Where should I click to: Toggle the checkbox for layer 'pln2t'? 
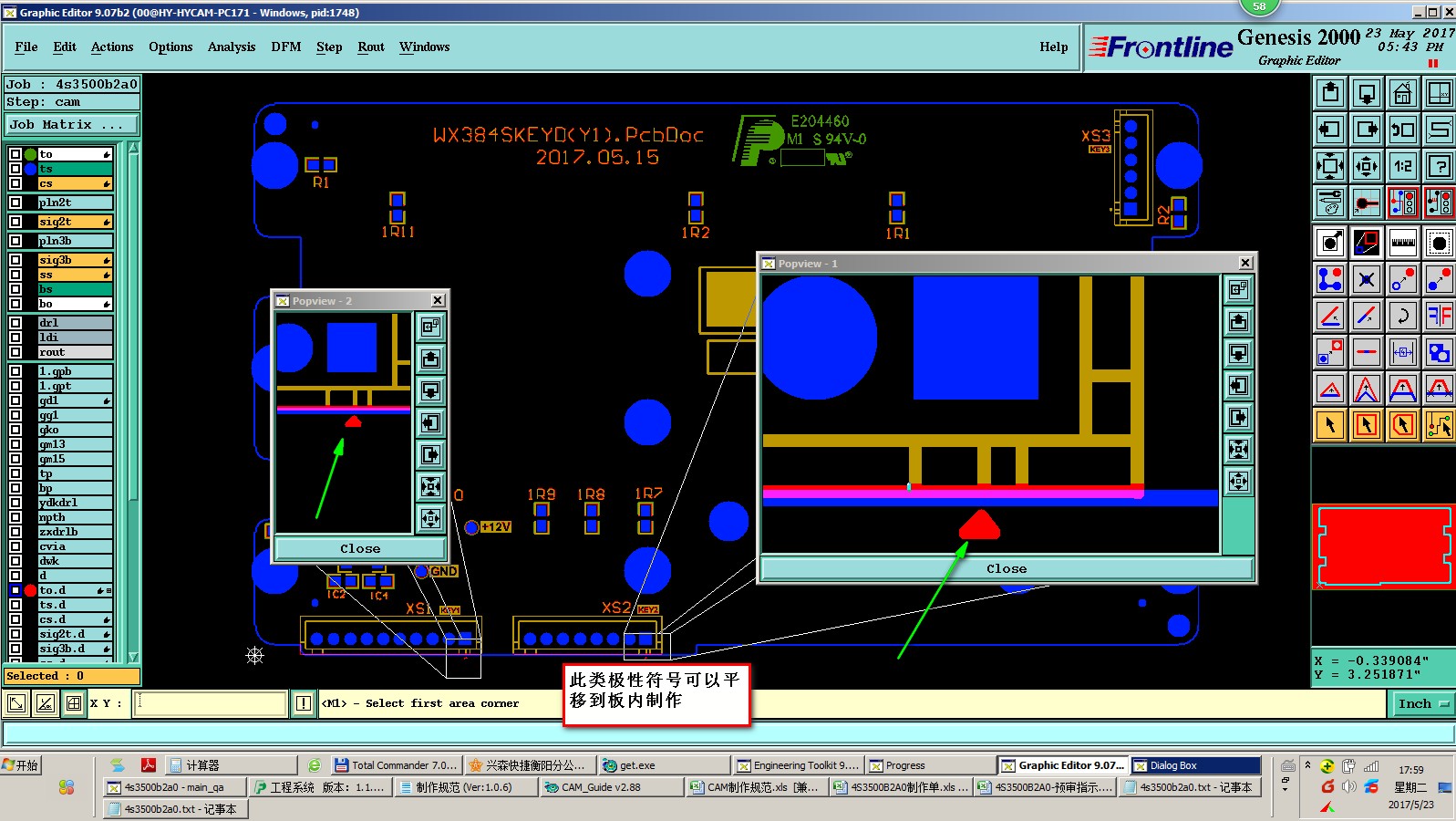[x=15, y=203]
